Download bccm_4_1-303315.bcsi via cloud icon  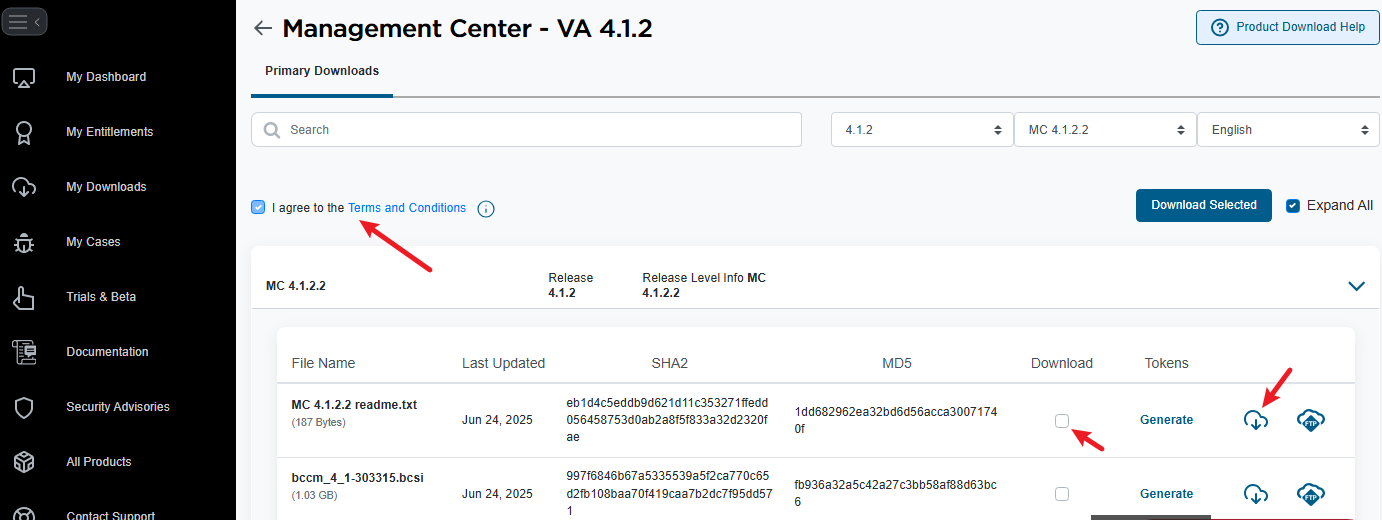pos(1256,493)
